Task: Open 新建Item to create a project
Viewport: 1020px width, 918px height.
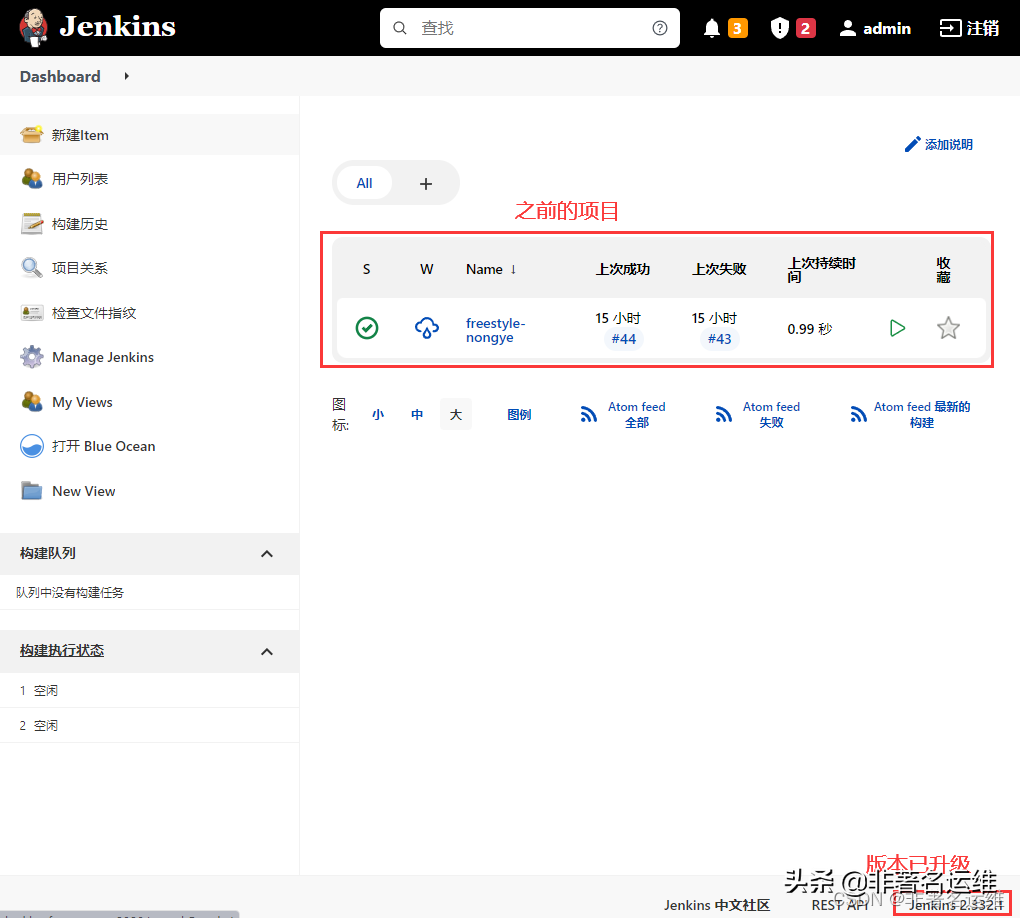Action: [80, 134]
